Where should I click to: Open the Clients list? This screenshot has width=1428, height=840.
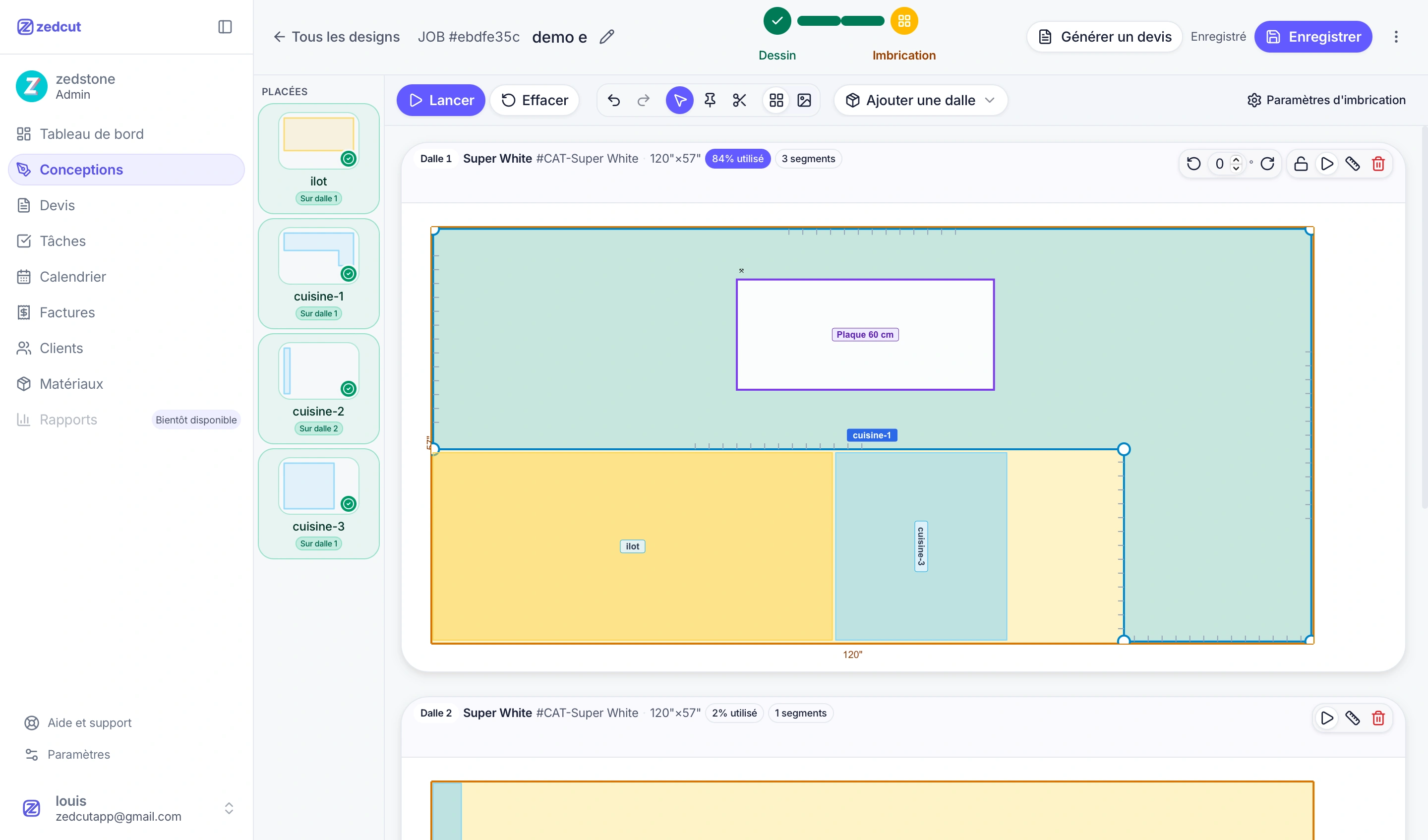[x=126, y=348]
